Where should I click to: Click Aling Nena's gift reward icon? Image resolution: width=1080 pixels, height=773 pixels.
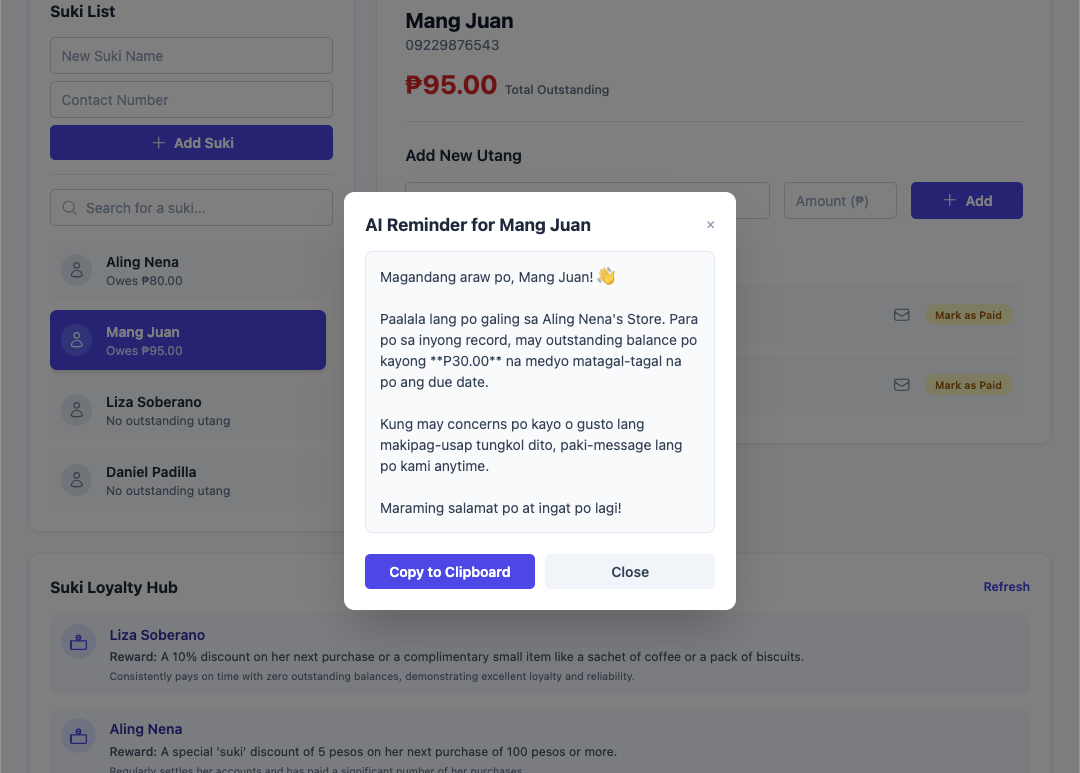click(78, 737)
